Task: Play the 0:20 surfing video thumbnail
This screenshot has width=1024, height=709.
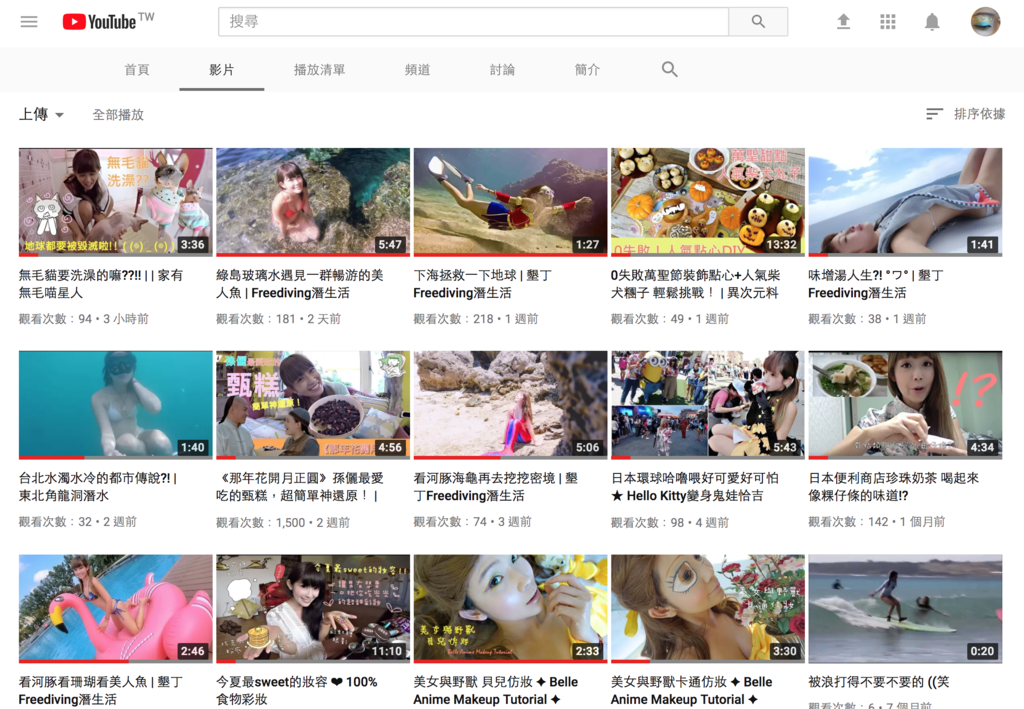Action: click(x=905, y=608)
